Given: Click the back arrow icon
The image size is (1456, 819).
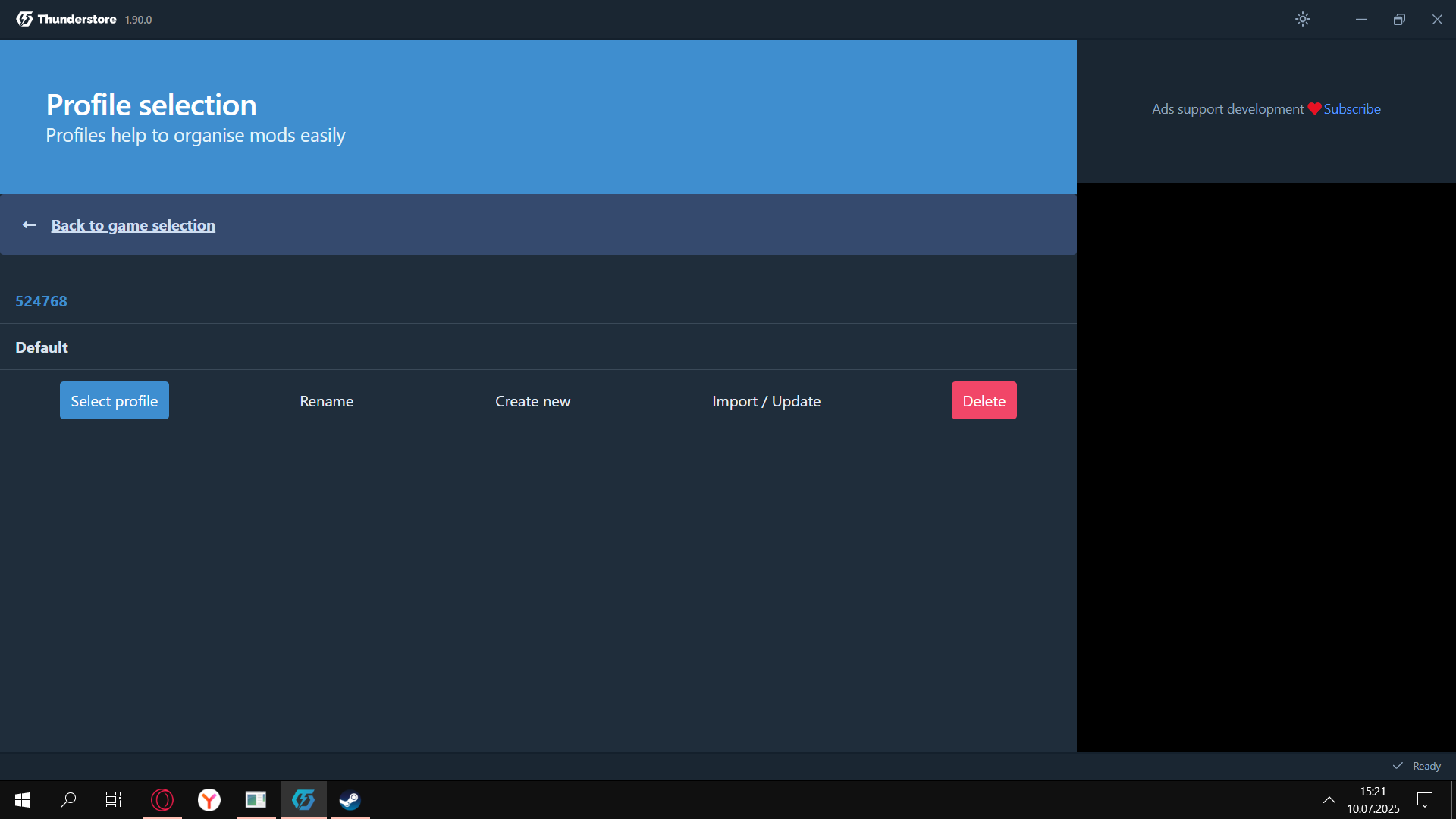Looking at the screenshot, I should point(30,225).
